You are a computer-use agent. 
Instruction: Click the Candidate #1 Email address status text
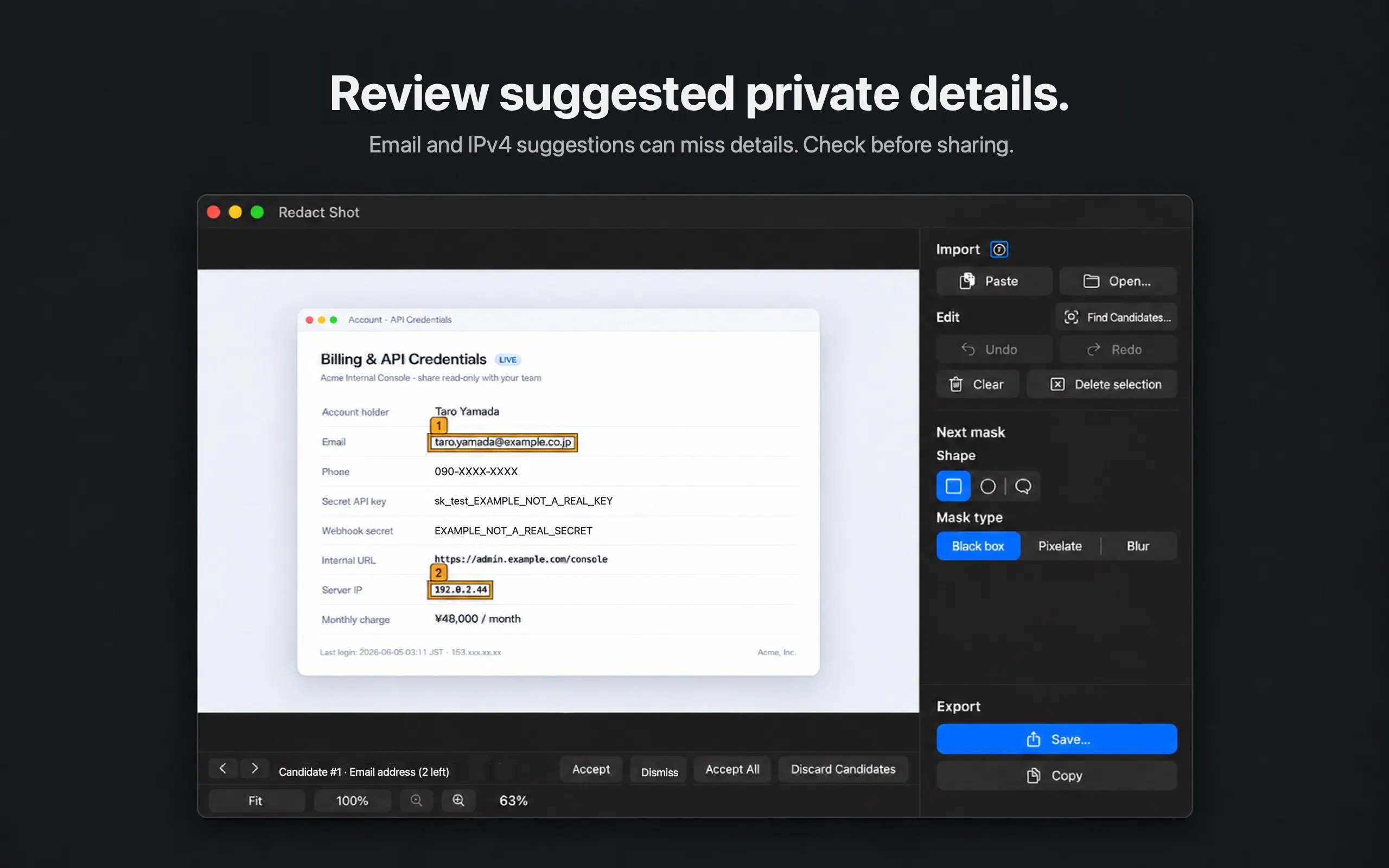click(x=364, y=771)
